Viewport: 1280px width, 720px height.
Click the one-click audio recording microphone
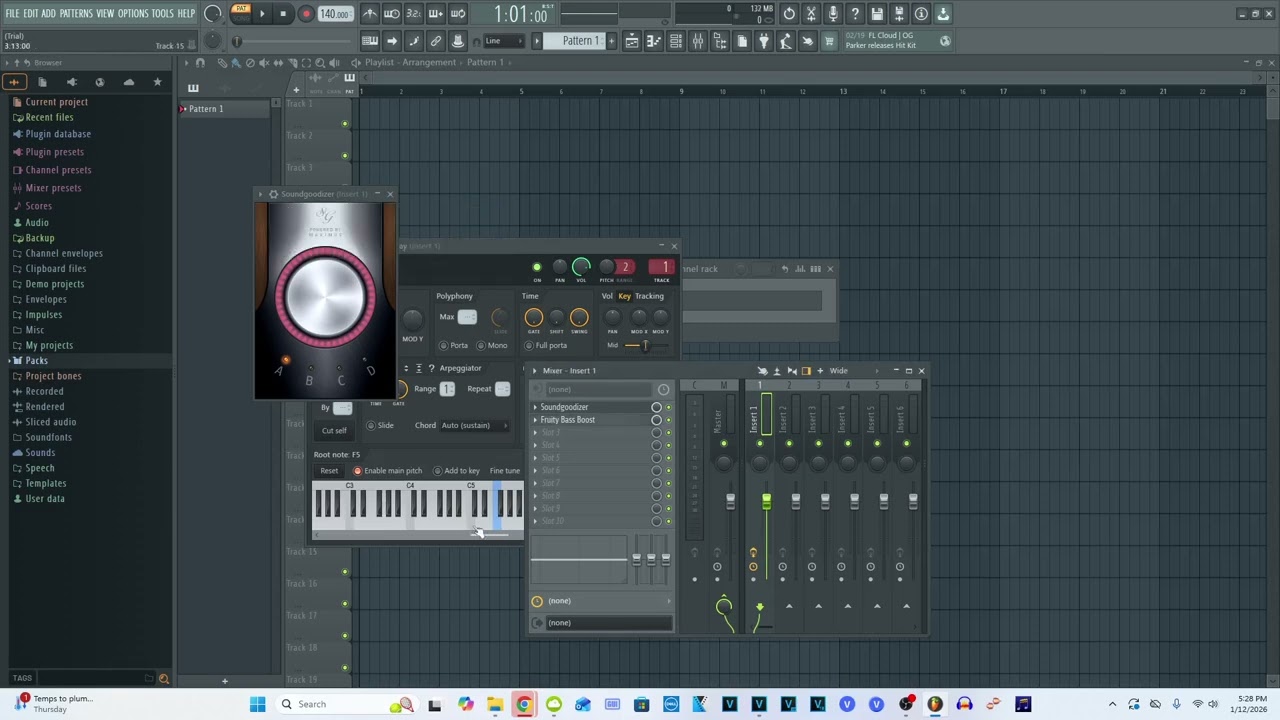[x=833, y=14]
